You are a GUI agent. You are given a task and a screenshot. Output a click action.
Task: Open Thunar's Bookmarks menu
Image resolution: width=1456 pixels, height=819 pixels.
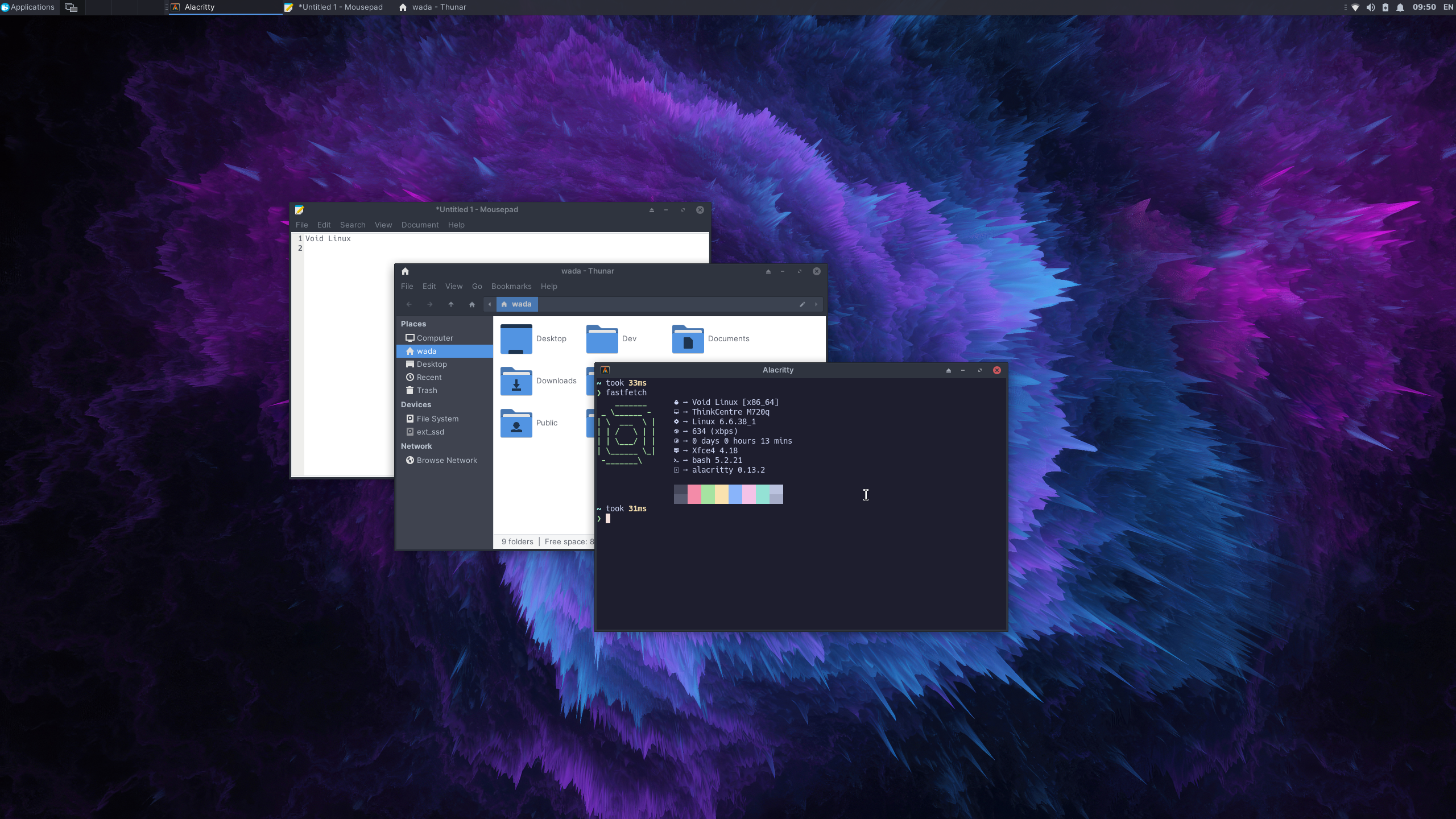[511, 286]
